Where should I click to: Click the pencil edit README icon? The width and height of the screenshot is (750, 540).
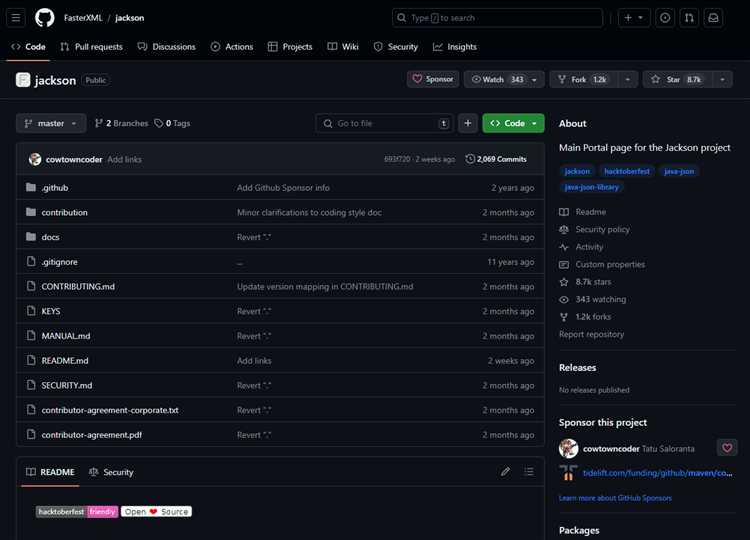[x=505, y=472]
